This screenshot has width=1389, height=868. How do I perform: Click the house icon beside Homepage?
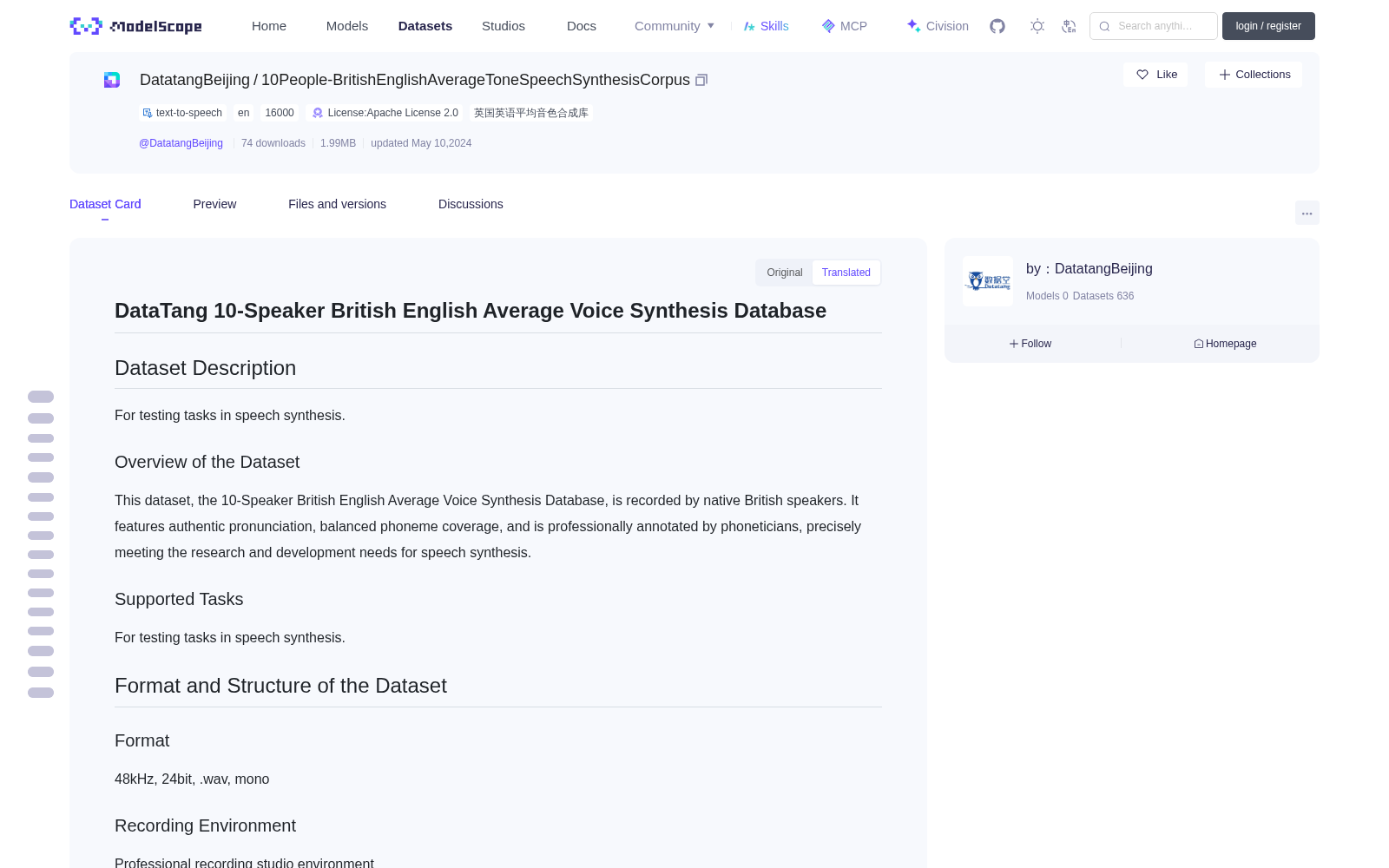click(1199, 344)
